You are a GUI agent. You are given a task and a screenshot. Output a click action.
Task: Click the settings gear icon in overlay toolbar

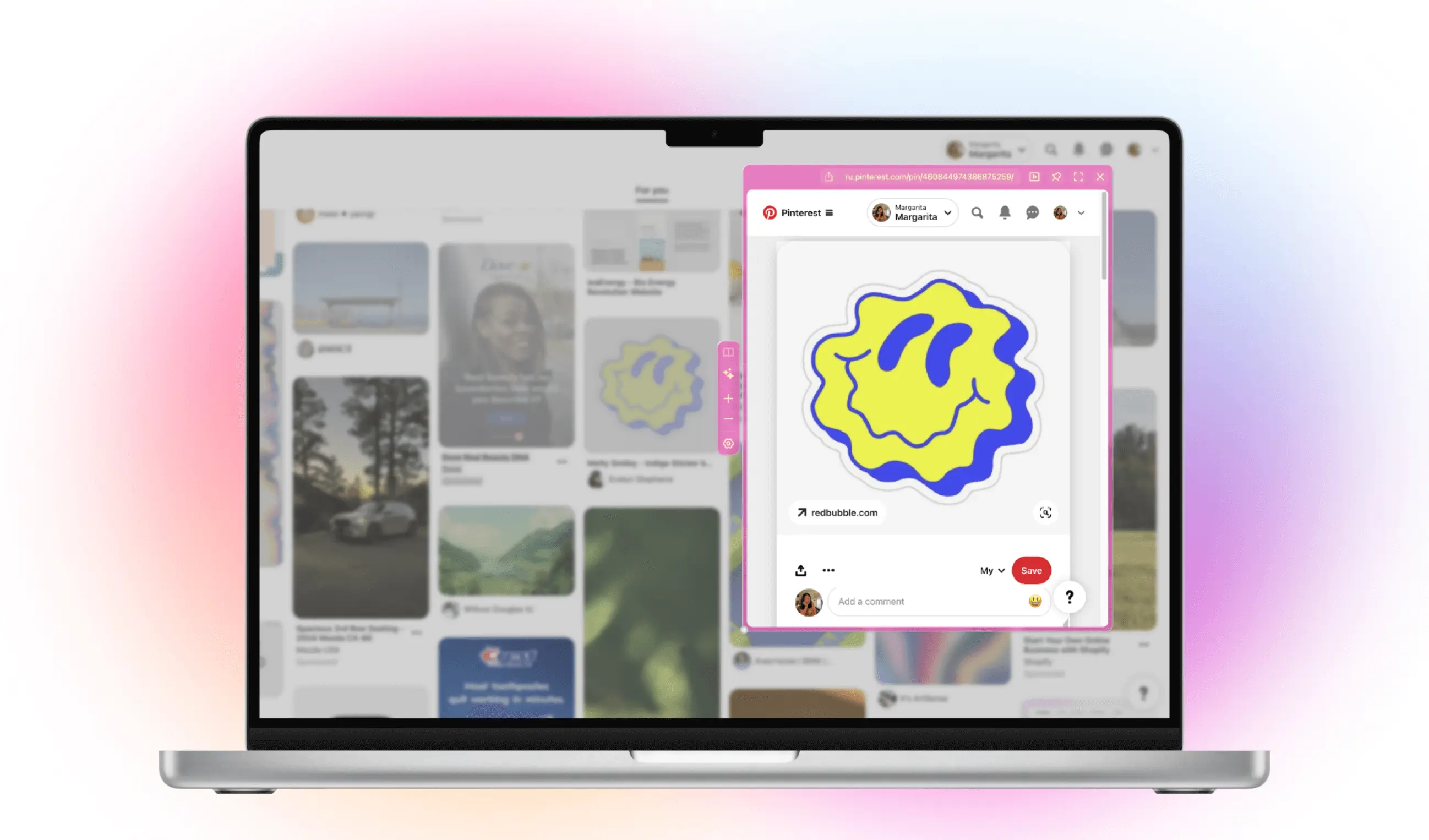(729, 444)
